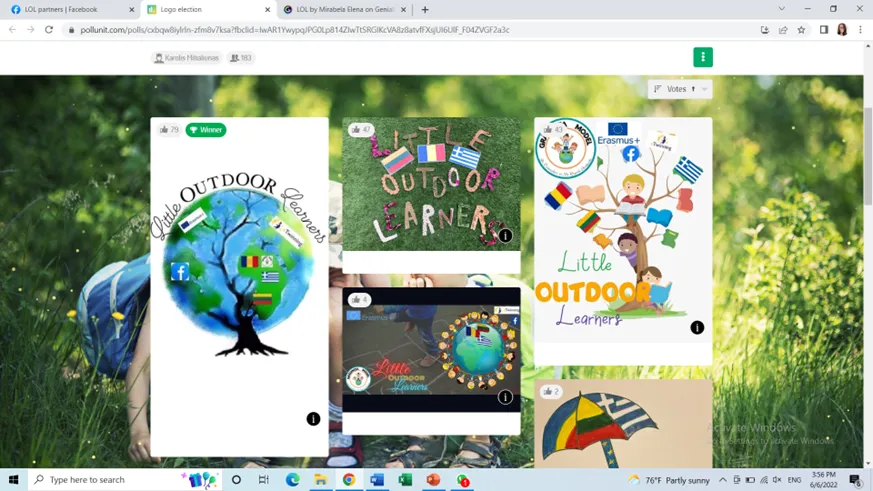The width and height of the screenshot is (873, 491).
Task: Switch to the LOL partners Facebook tab
Action: click(x=68, y=10)
